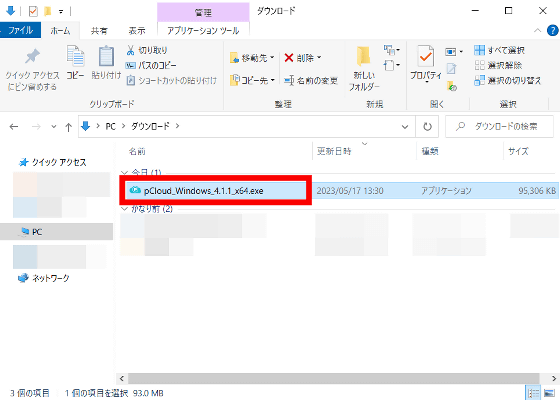The height and width of the screenshot is (400, 560).
Task: Switch to the Home (ホーム) tab
Action: point(60,30)
